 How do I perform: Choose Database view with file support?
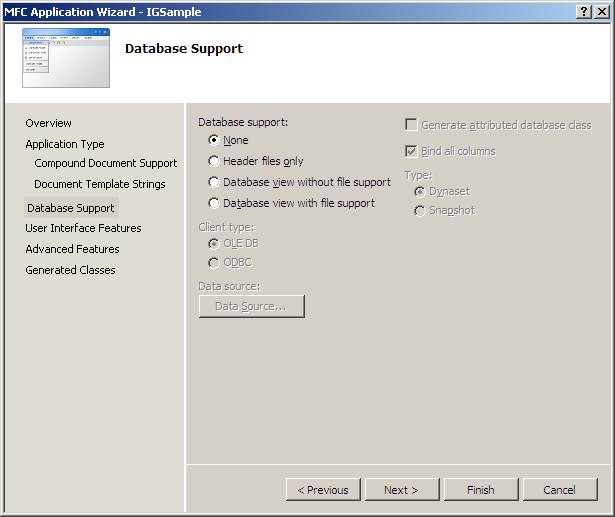214,203
